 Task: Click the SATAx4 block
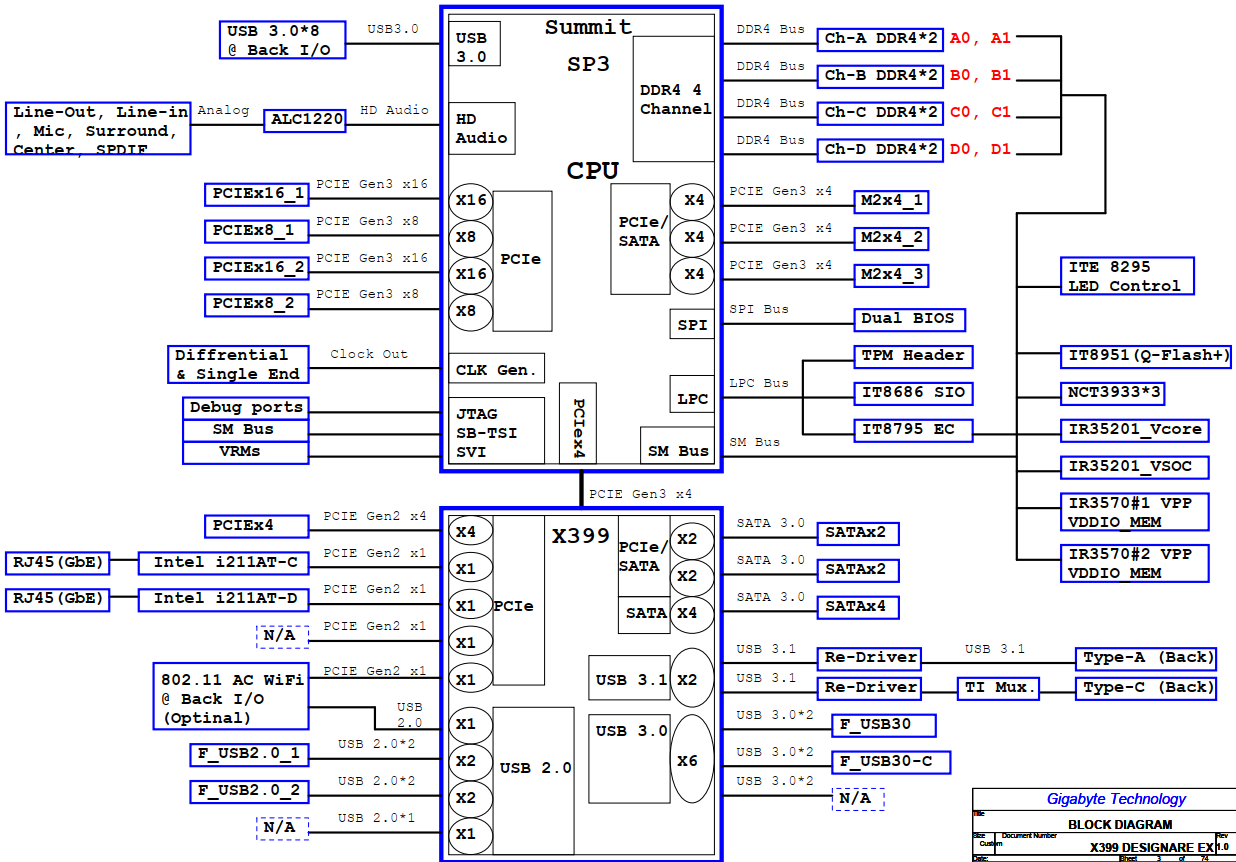point(858,607)
